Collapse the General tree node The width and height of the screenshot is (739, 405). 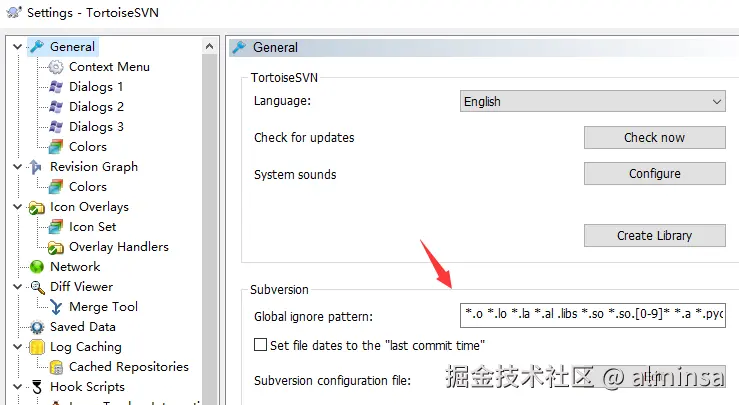(17, 47)
